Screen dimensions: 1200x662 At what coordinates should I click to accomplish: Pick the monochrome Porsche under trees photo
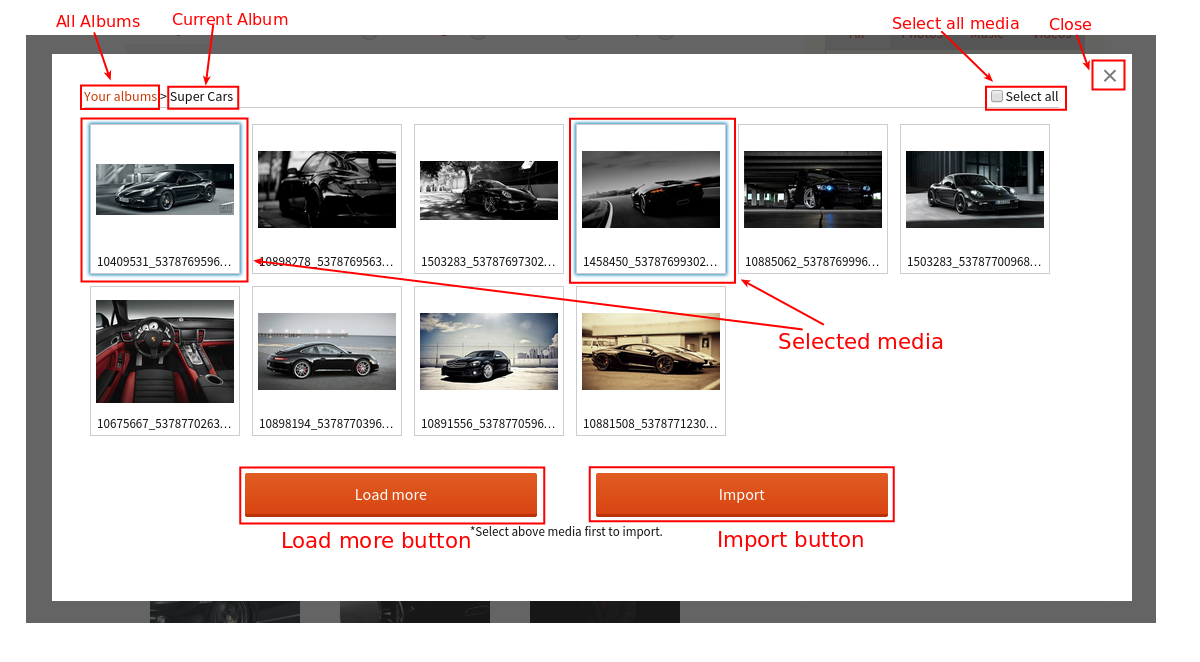pos(489,190)
